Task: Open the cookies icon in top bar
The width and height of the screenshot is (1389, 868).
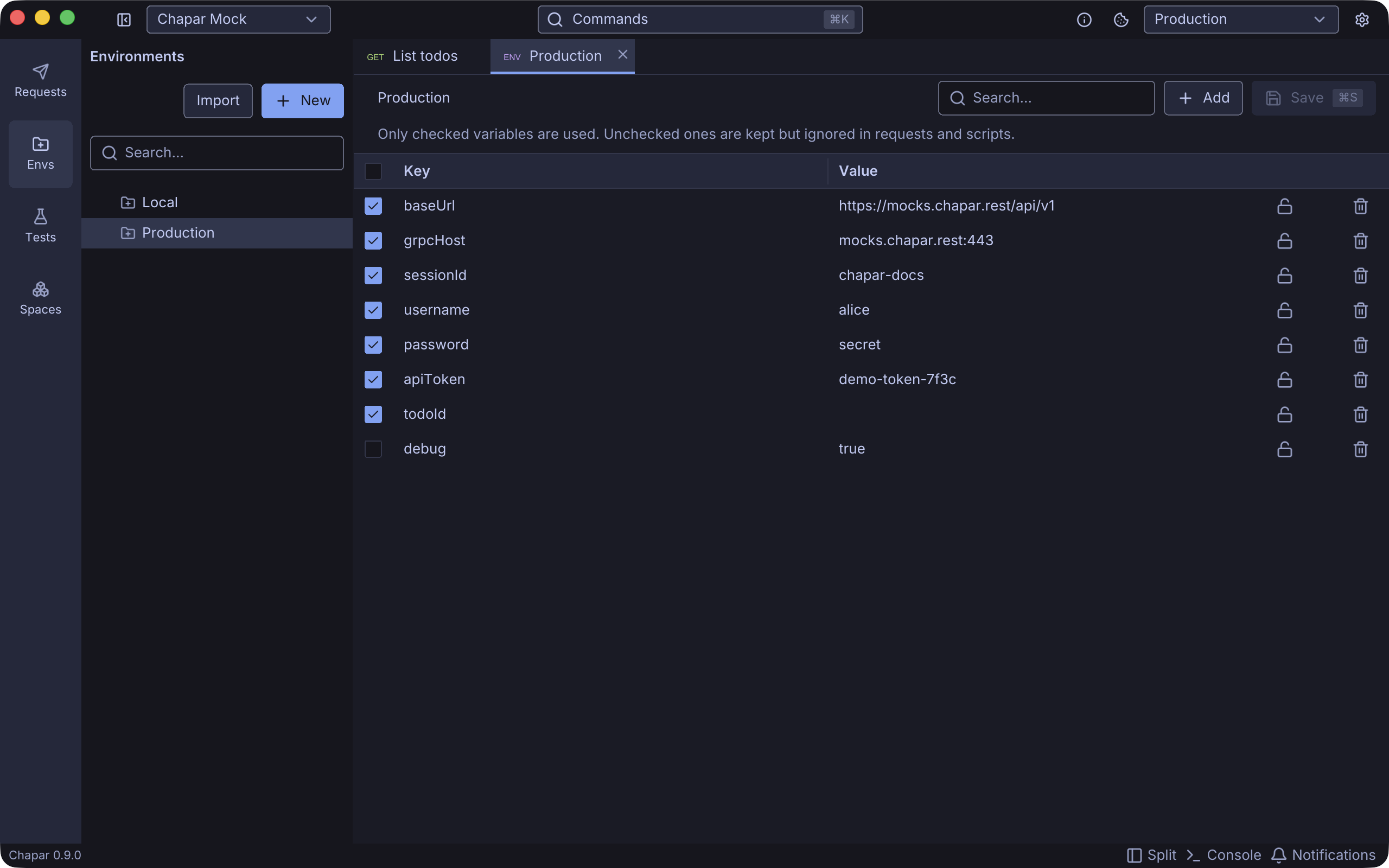Action: point(1121,20)
